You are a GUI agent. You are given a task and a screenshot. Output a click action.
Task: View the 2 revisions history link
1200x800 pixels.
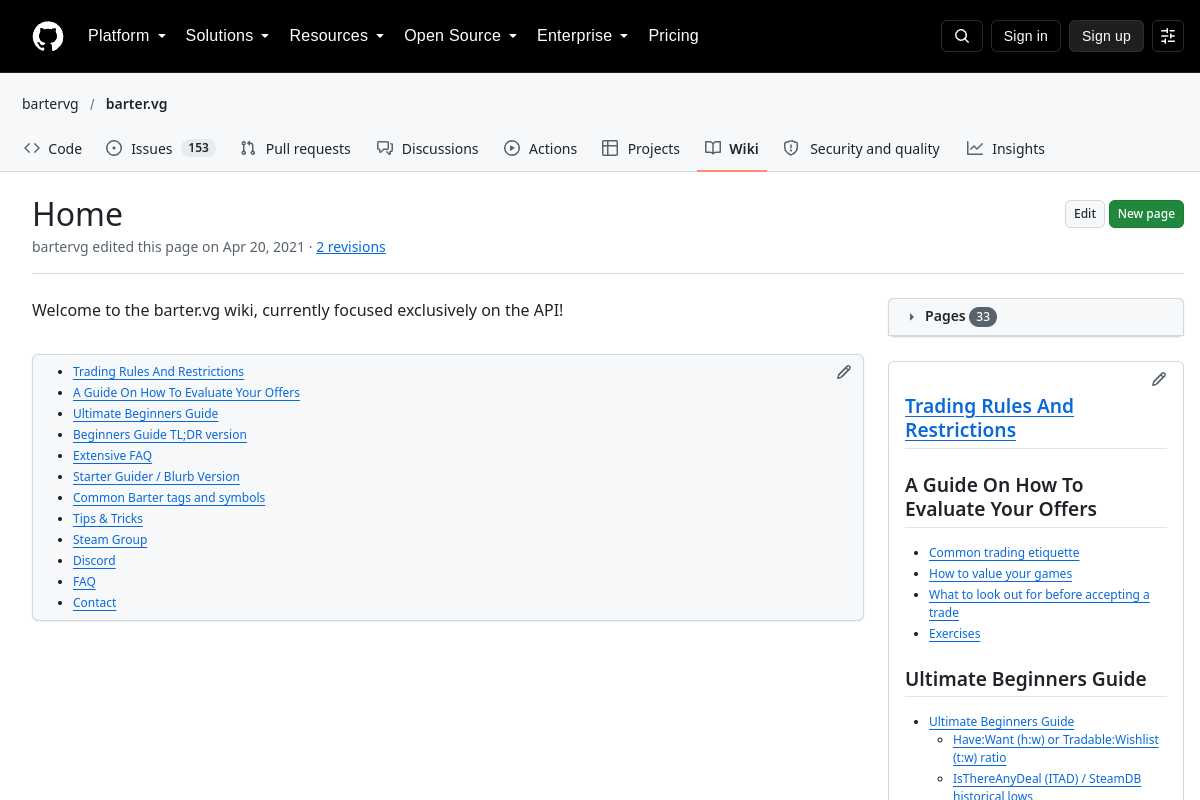351,247
